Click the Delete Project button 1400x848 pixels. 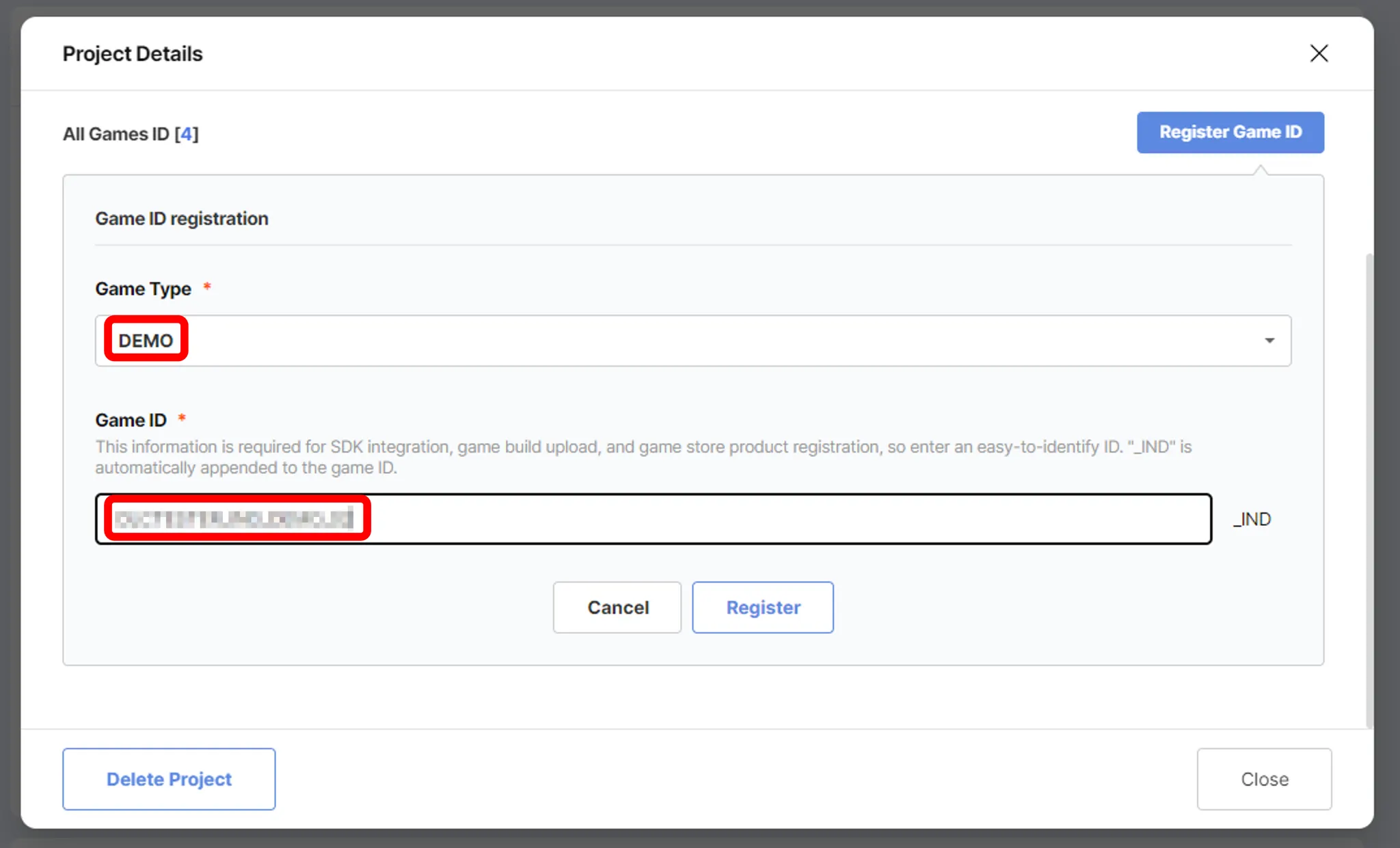[x=169, y=779]
